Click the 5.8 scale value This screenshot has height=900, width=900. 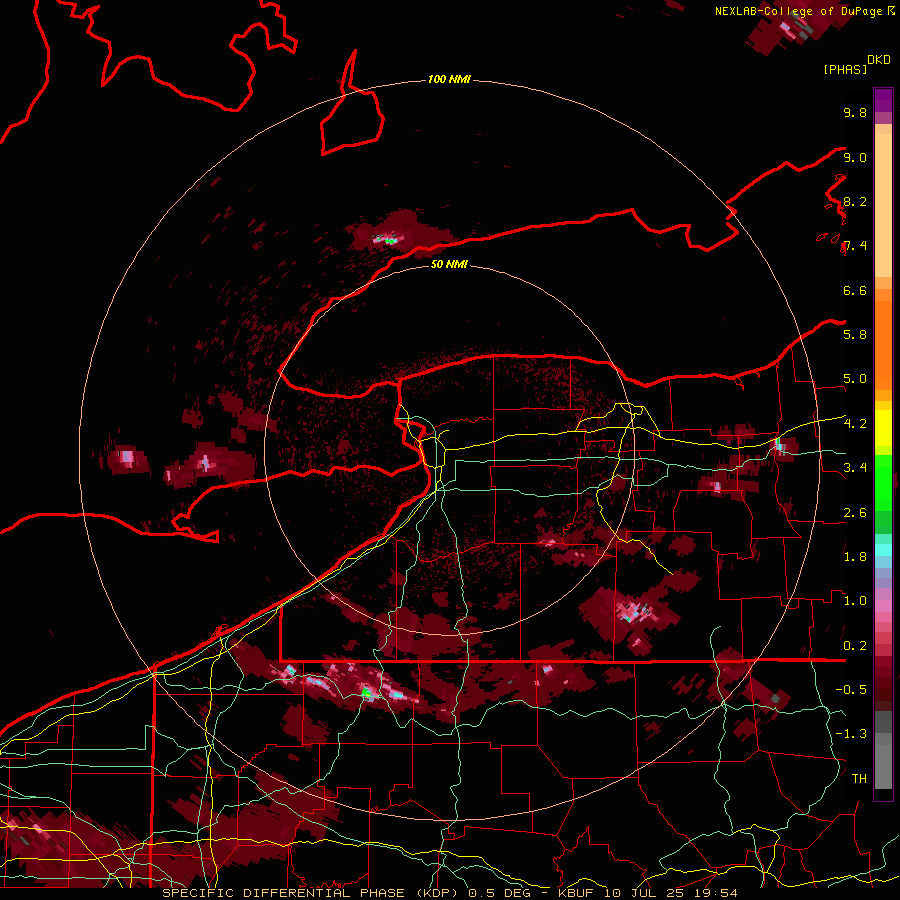855,335
